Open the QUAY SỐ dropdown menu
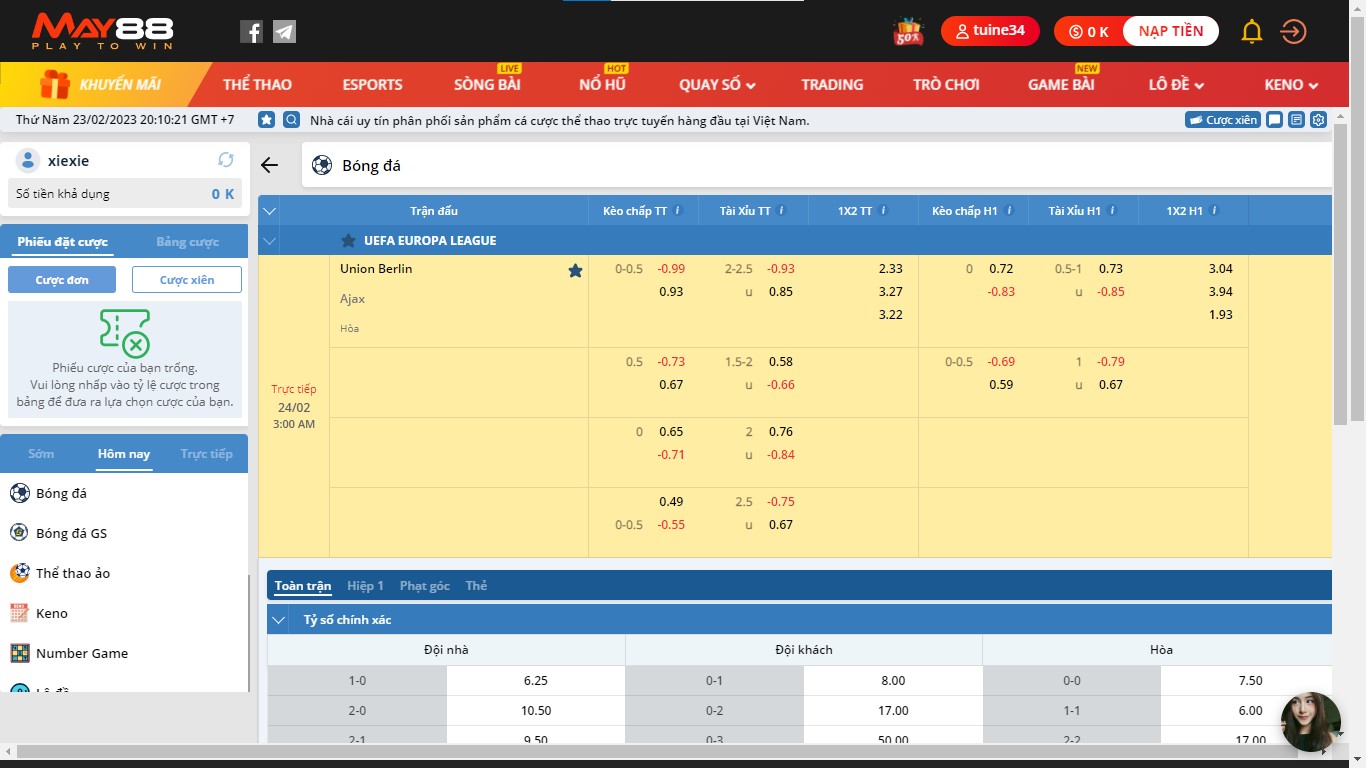 [715, 85]
